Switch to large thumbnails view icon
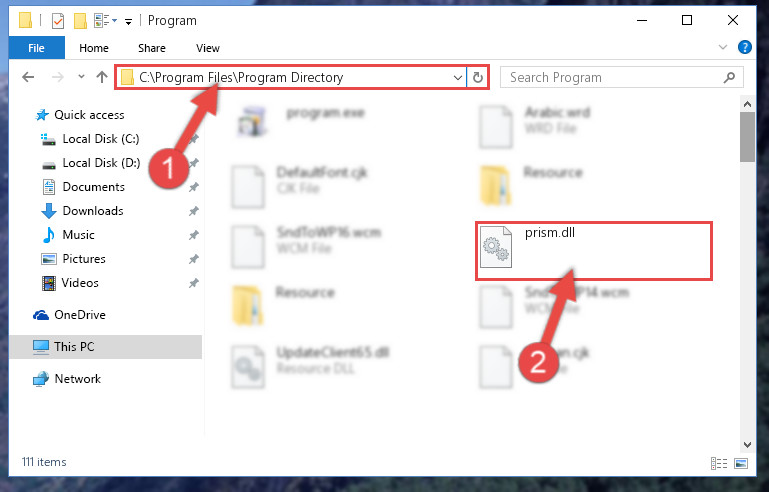This screenshot has height=492, width=769. [741, 463]
